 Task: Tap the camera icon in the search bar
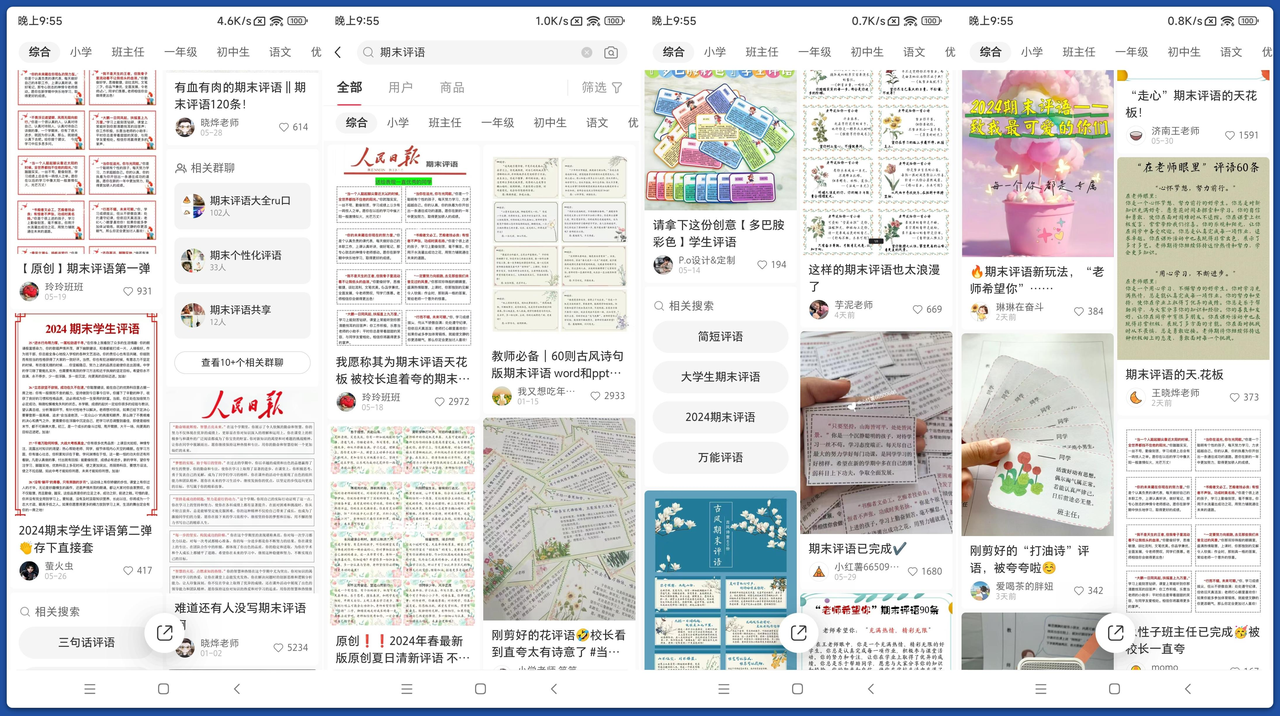611,52
